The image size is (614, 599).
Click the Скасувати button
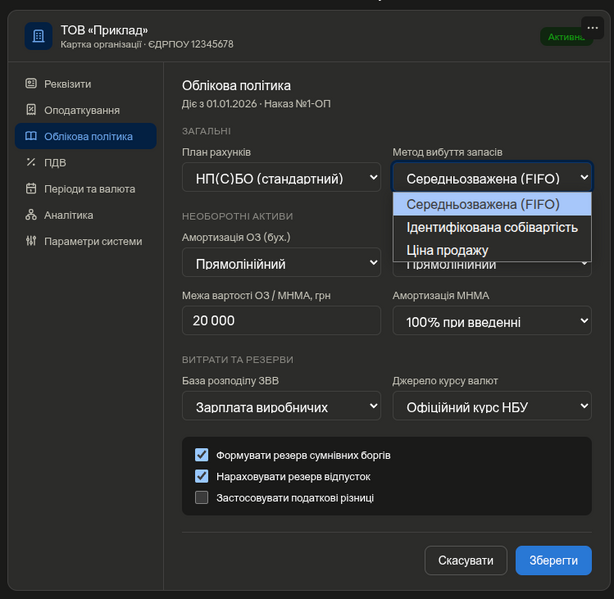click(x=466, y=561)
